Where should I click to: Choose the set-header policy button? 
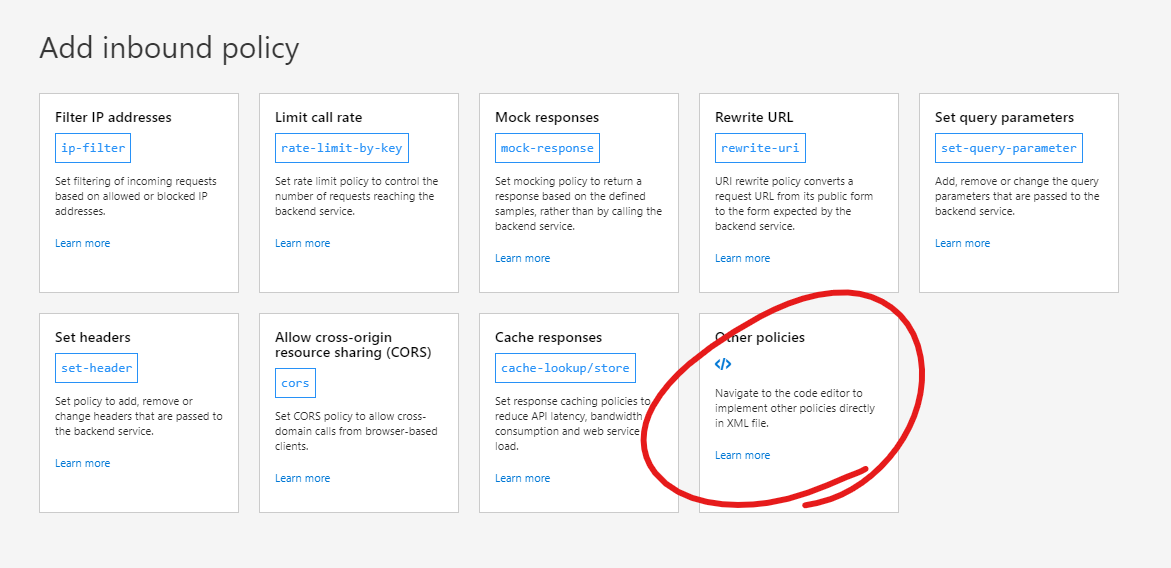point(96,368)
